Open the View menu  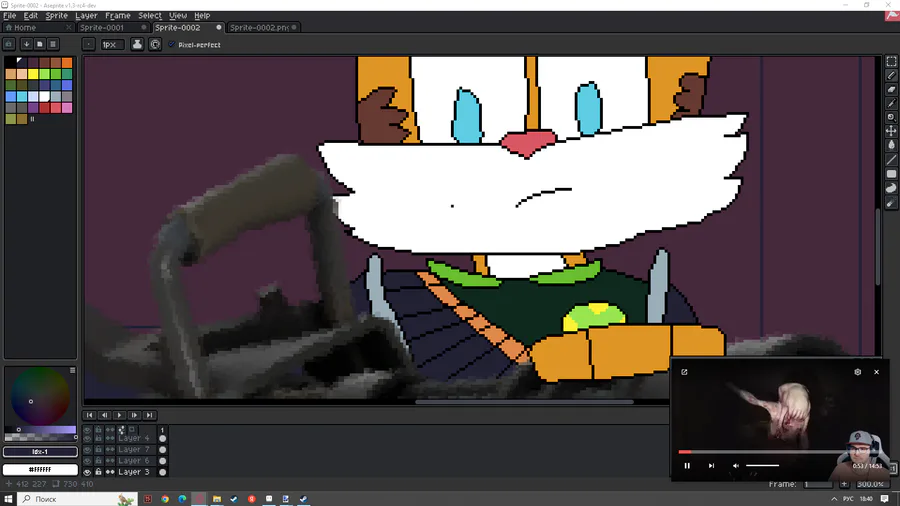pyautogui.click(x=178, y=15)
